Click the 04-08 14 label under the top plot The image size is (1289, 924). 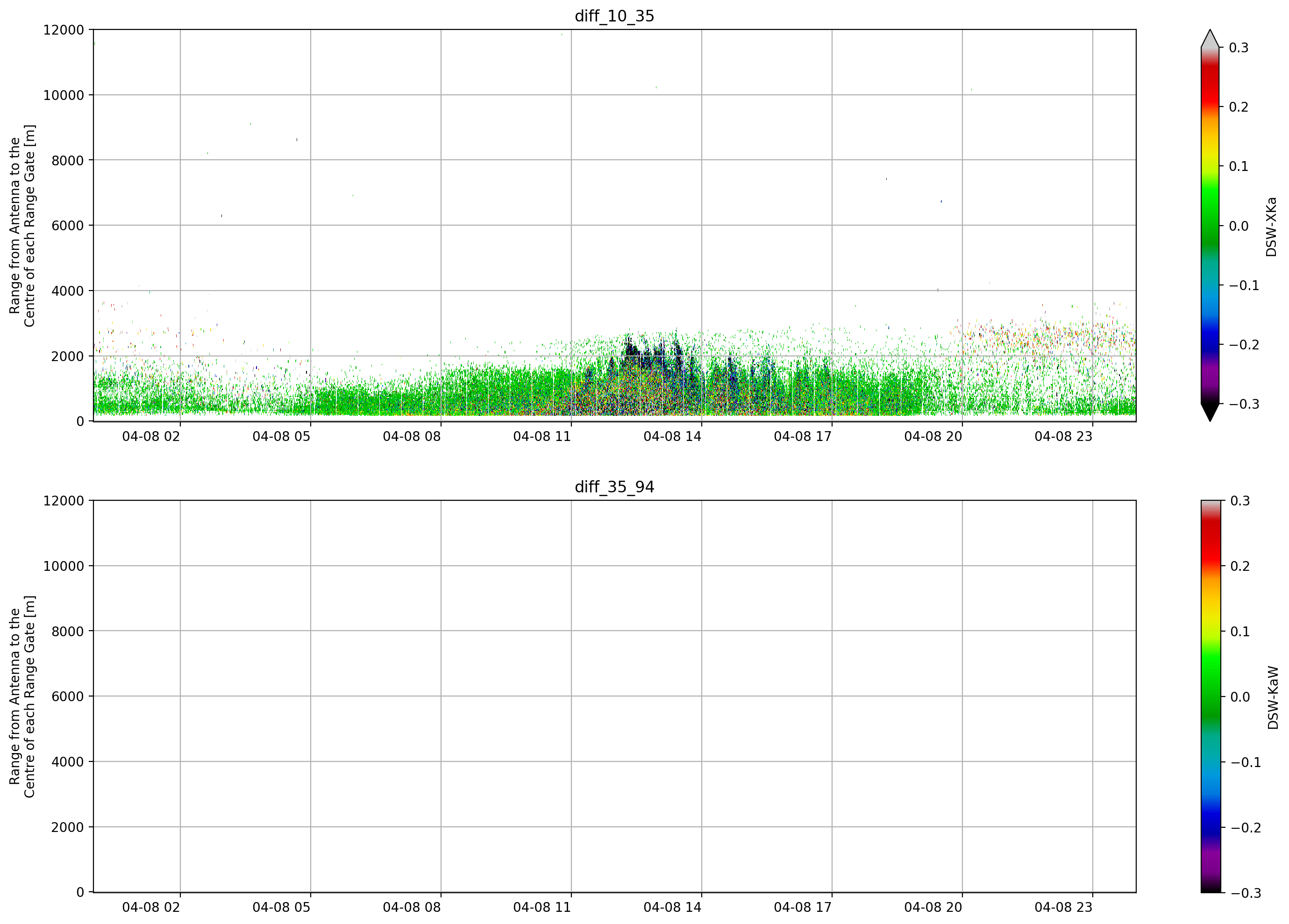pos(672,436)
